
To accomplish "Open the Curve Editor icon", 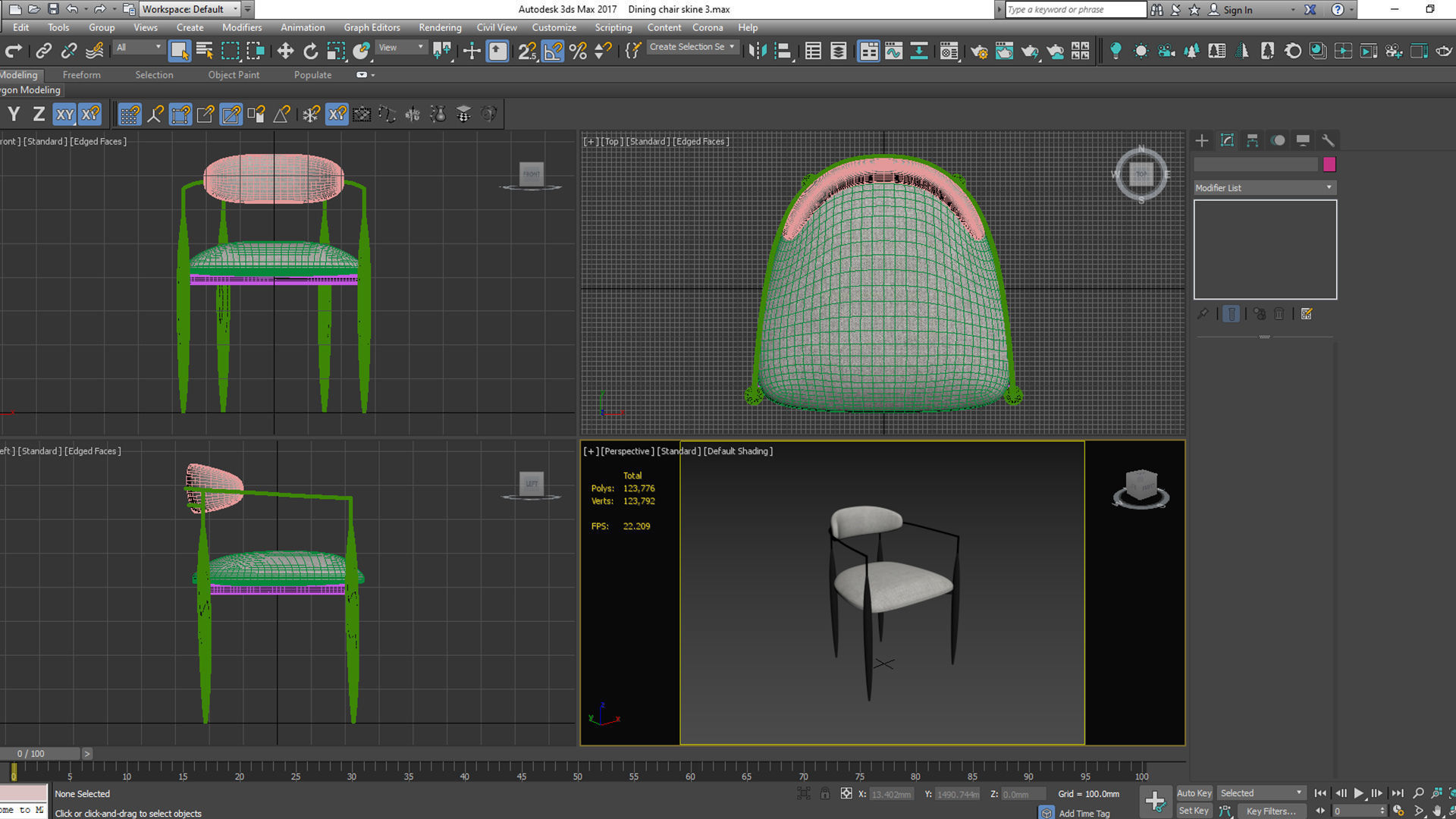I will pyautogui.click(x=893, y=51).
